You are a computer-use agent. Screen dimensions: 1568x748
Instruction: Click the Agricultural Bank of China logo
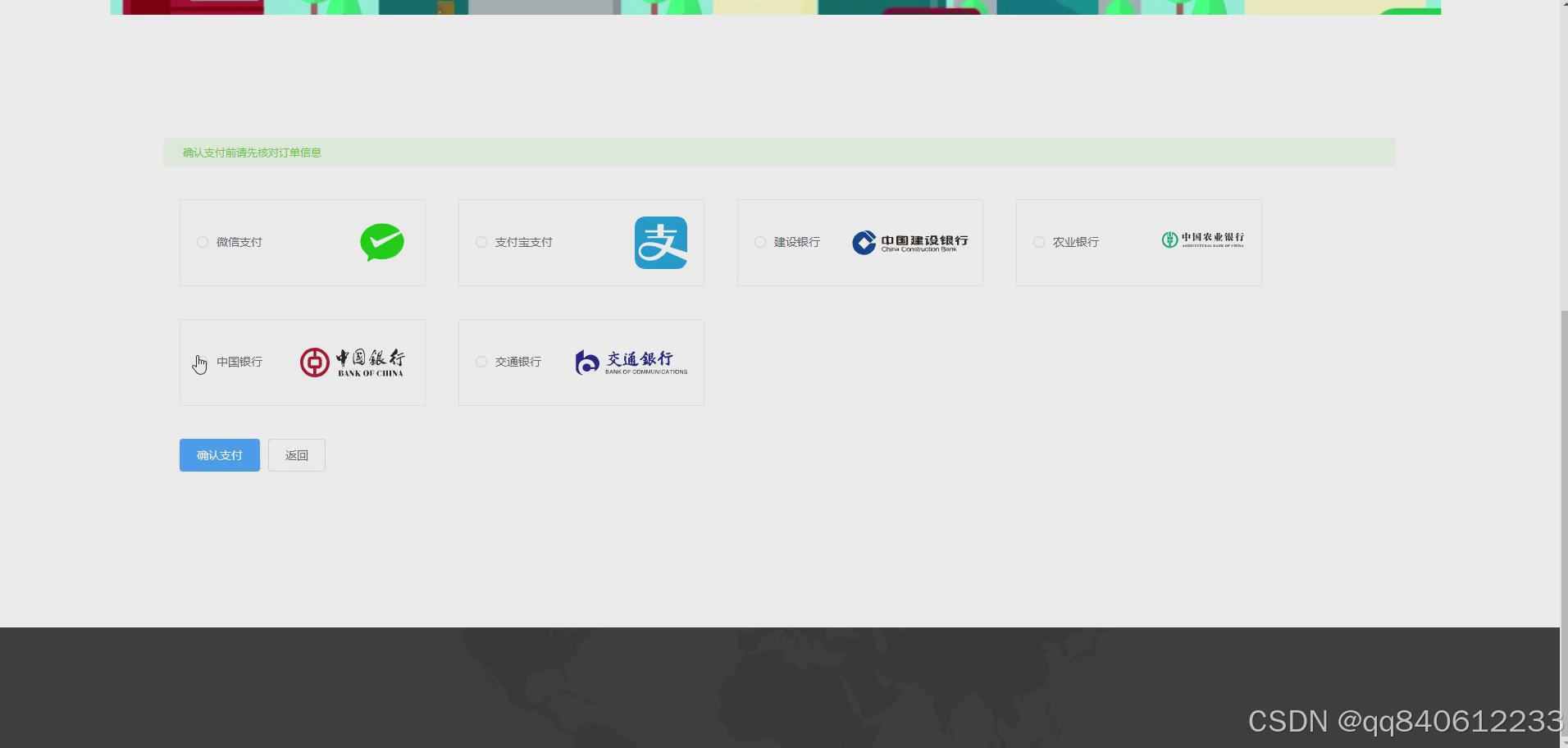tap(1201, 240)
